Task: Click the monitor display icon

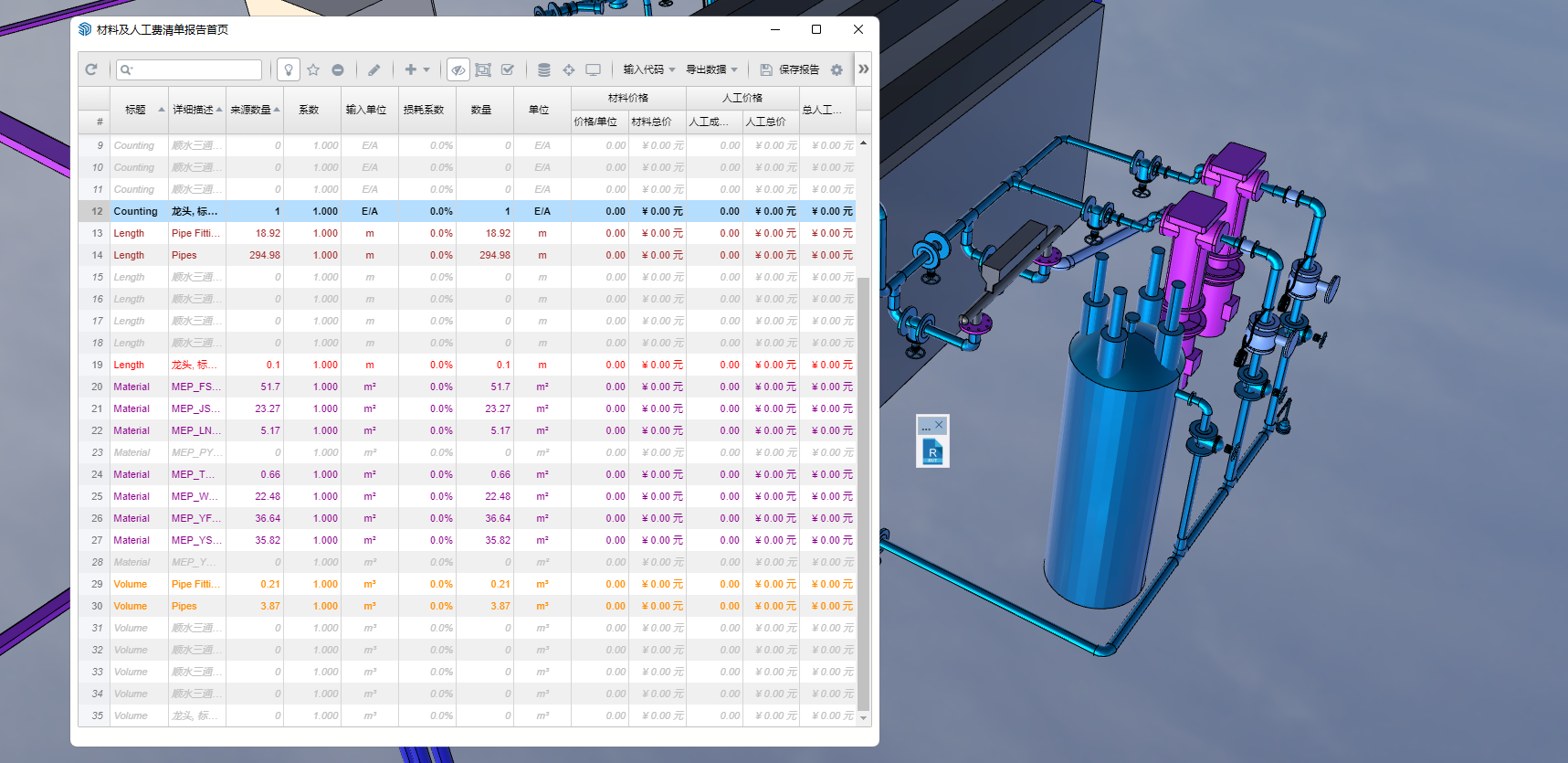Action: point(594,69)
